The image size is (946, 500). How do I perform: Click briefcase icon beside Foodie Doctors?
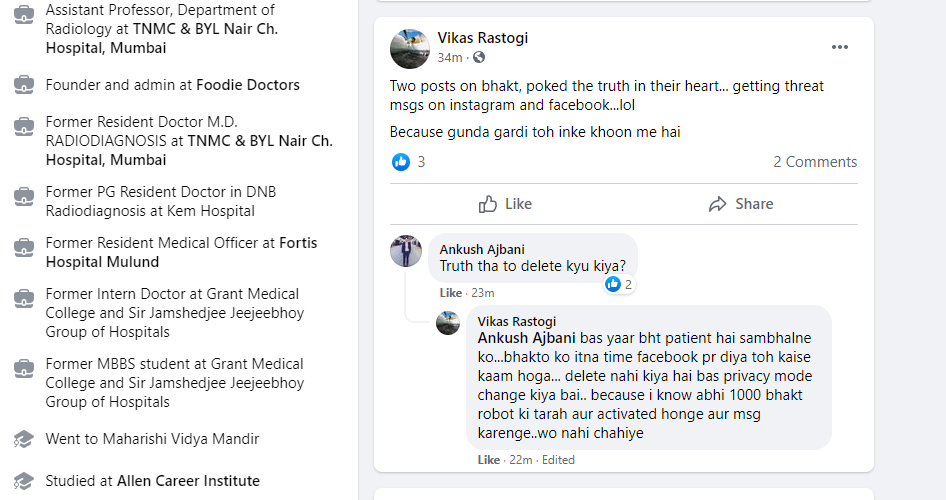23,86
